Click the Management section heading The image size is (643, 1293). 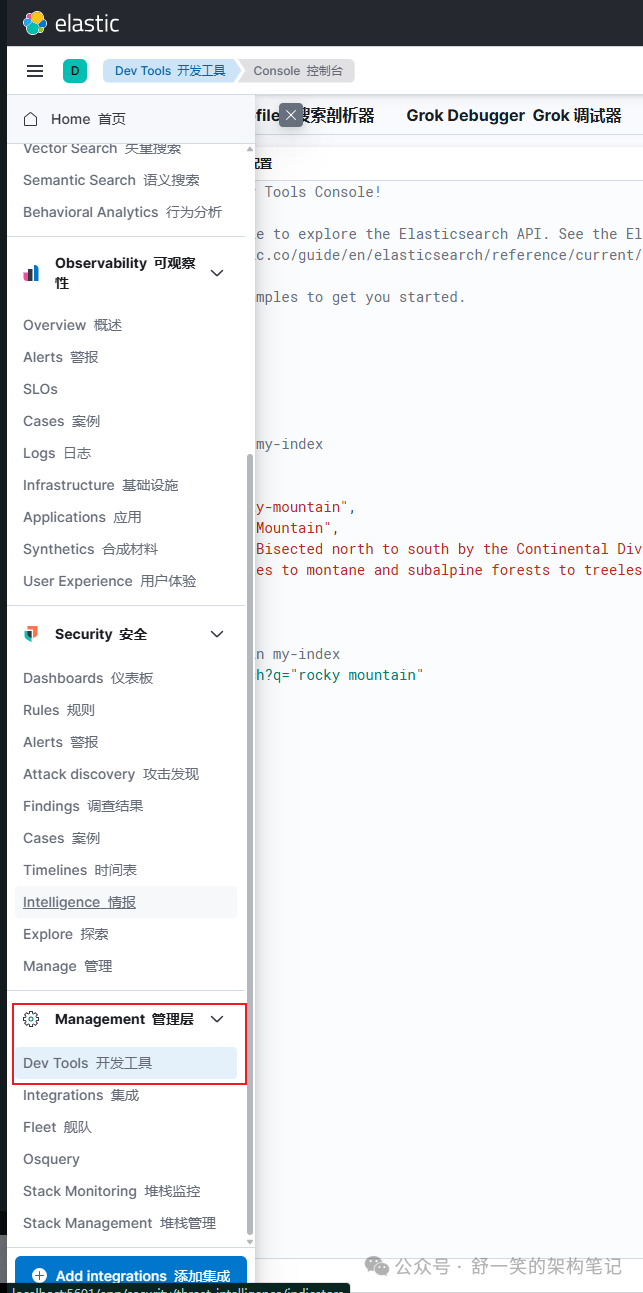[125, 1019]
